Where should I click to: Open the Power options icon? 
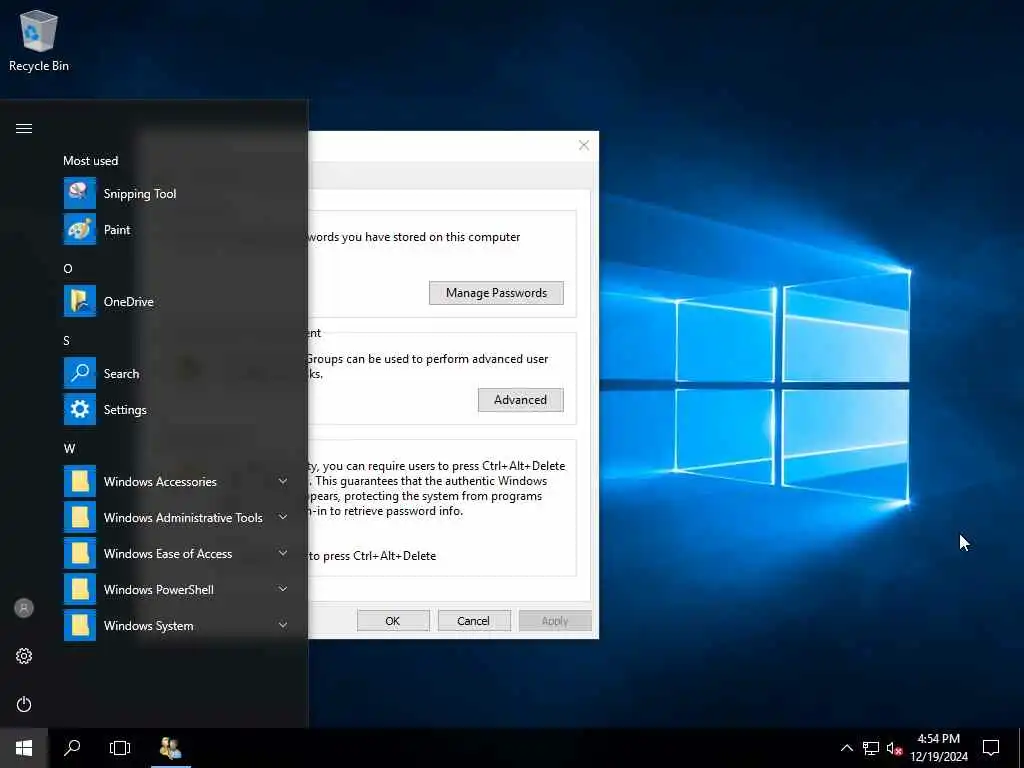click(24, 704)
